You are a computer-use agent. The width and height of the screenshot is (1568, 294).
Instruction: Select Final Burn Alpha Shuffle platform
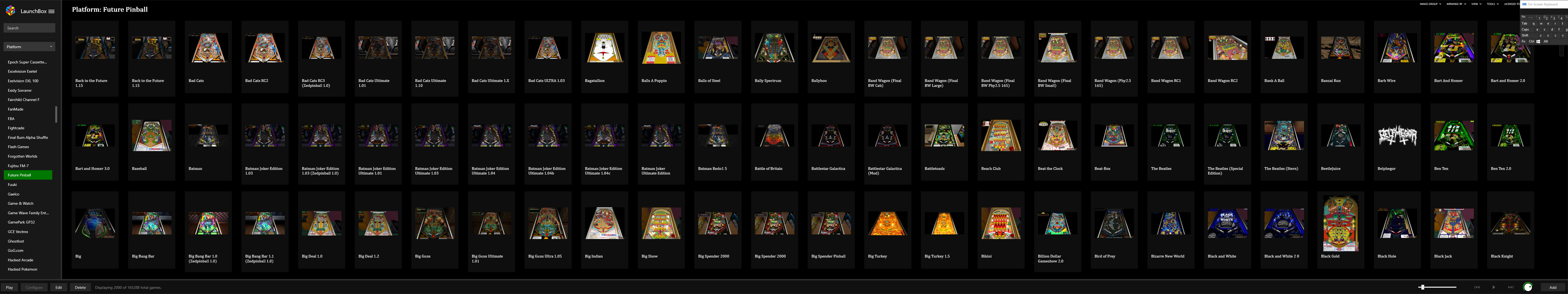[28, 137]
